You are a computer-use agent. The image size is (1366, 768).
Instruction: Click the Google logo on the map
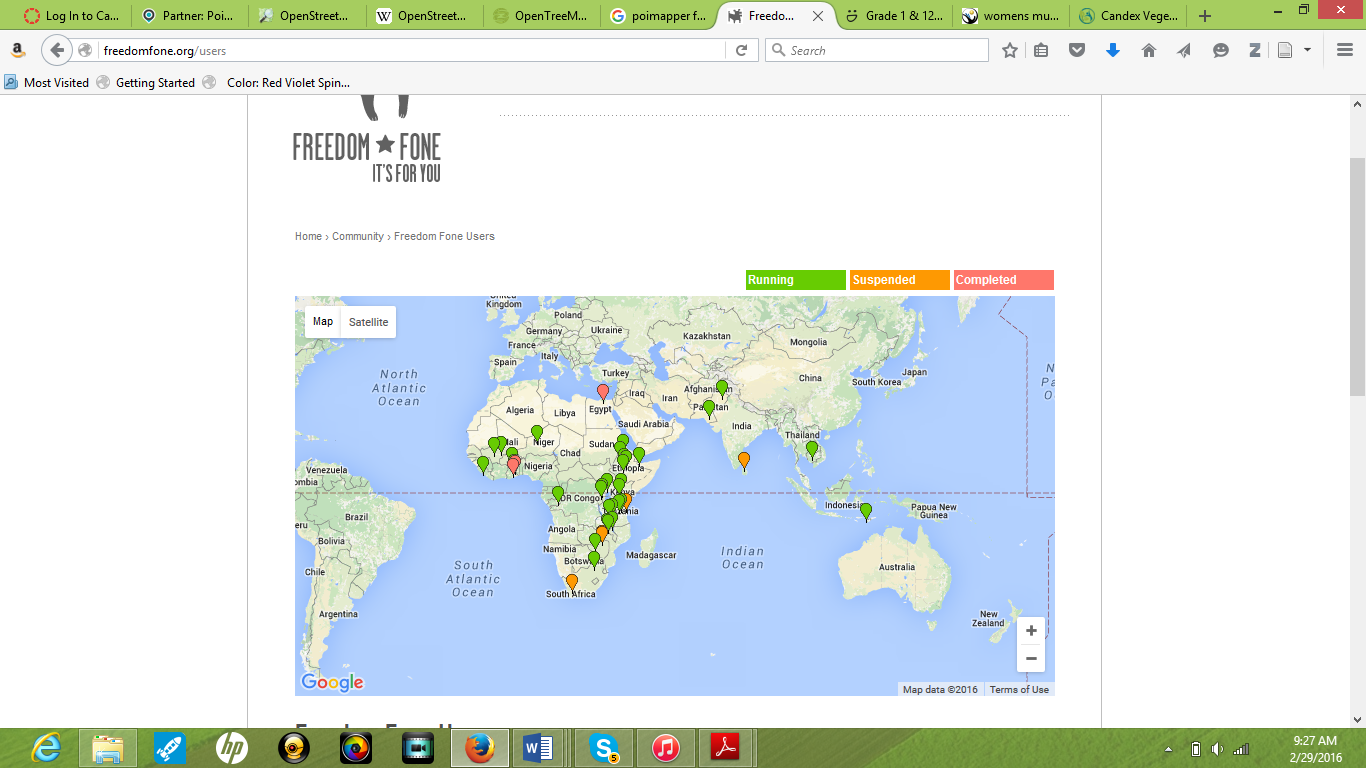(332, 682)
